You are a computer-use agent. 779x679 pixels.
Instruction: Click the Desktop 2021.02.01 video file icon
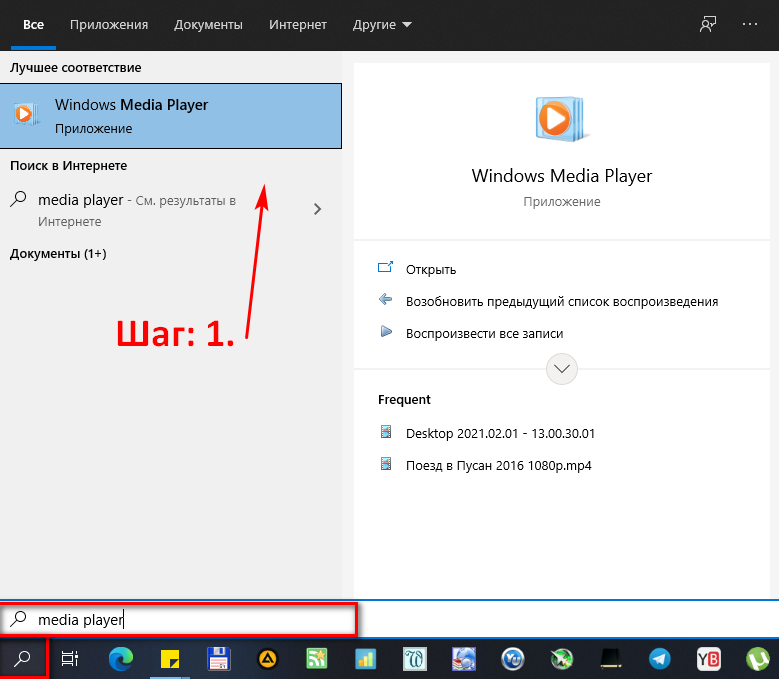click(x=386, y=431)
